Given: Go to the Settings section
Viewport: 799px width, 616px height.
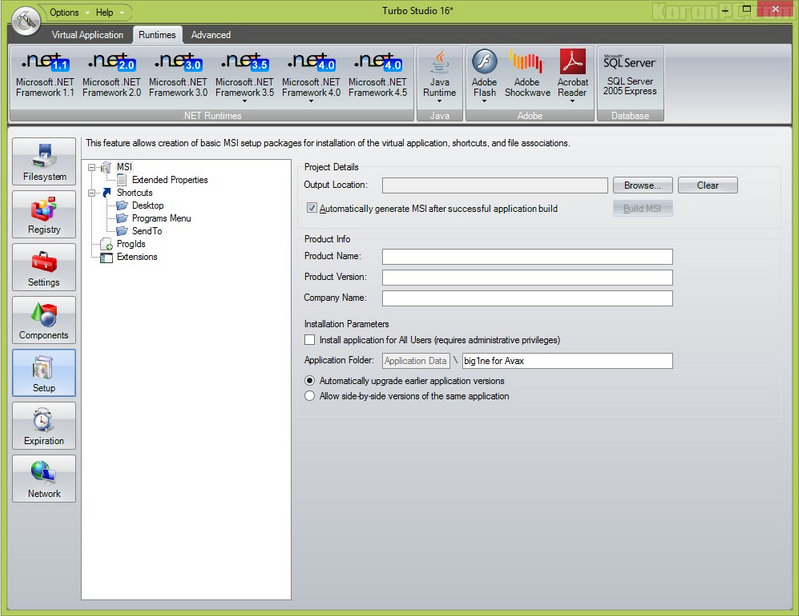Looking at the screenshot, I should (44, 267).
